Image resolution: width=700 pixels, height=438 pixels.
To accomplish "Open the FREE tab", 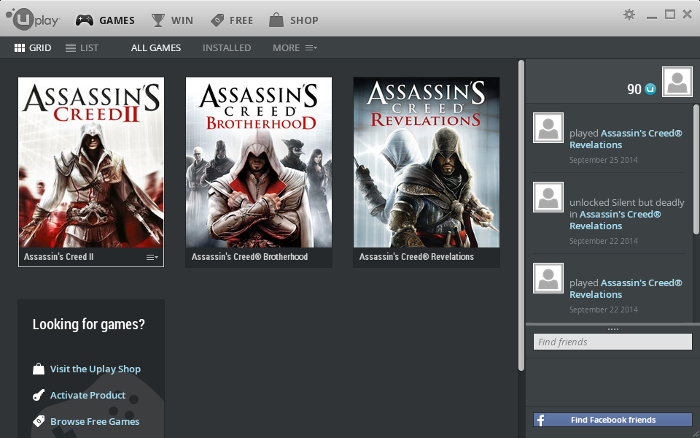I will pos(232,20).
